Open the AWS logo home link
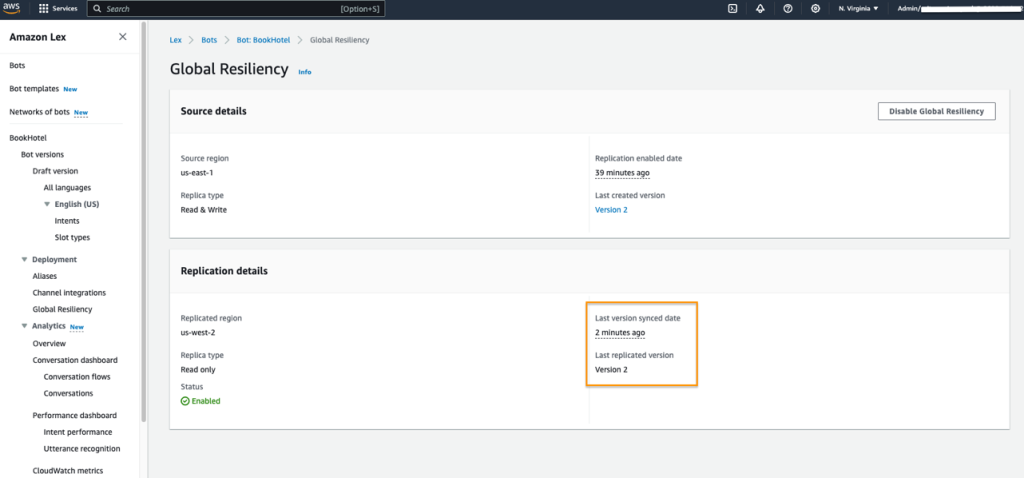Screen dimensions: 1024x478 [12, 8]
